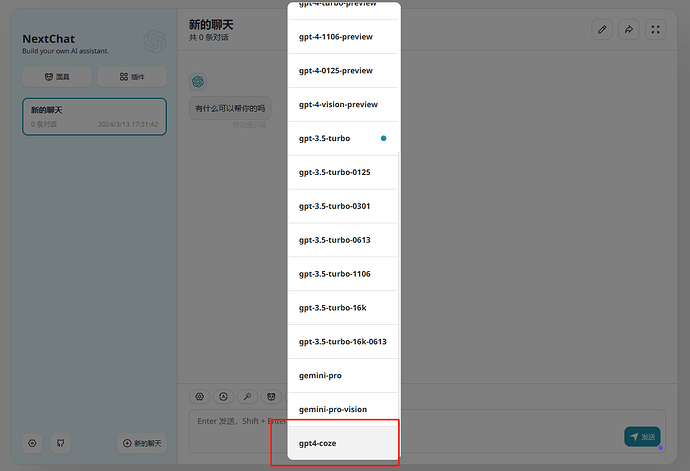The height and width of the screenshot is (471, 690).
Task: Pick gpt-3.5-turbo-0125 from the model list
Action: click(x=343, y=172)
